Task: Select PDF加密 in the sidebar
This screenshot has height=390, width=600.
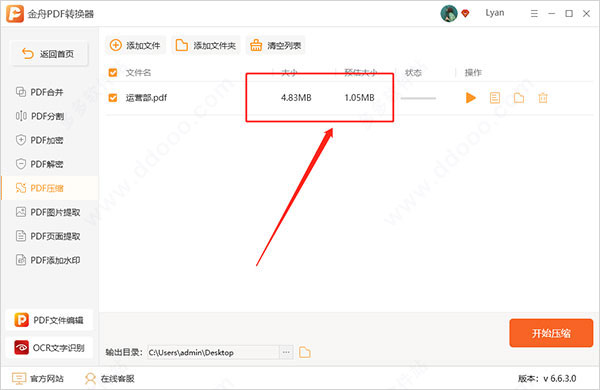Action: (50, 140)
